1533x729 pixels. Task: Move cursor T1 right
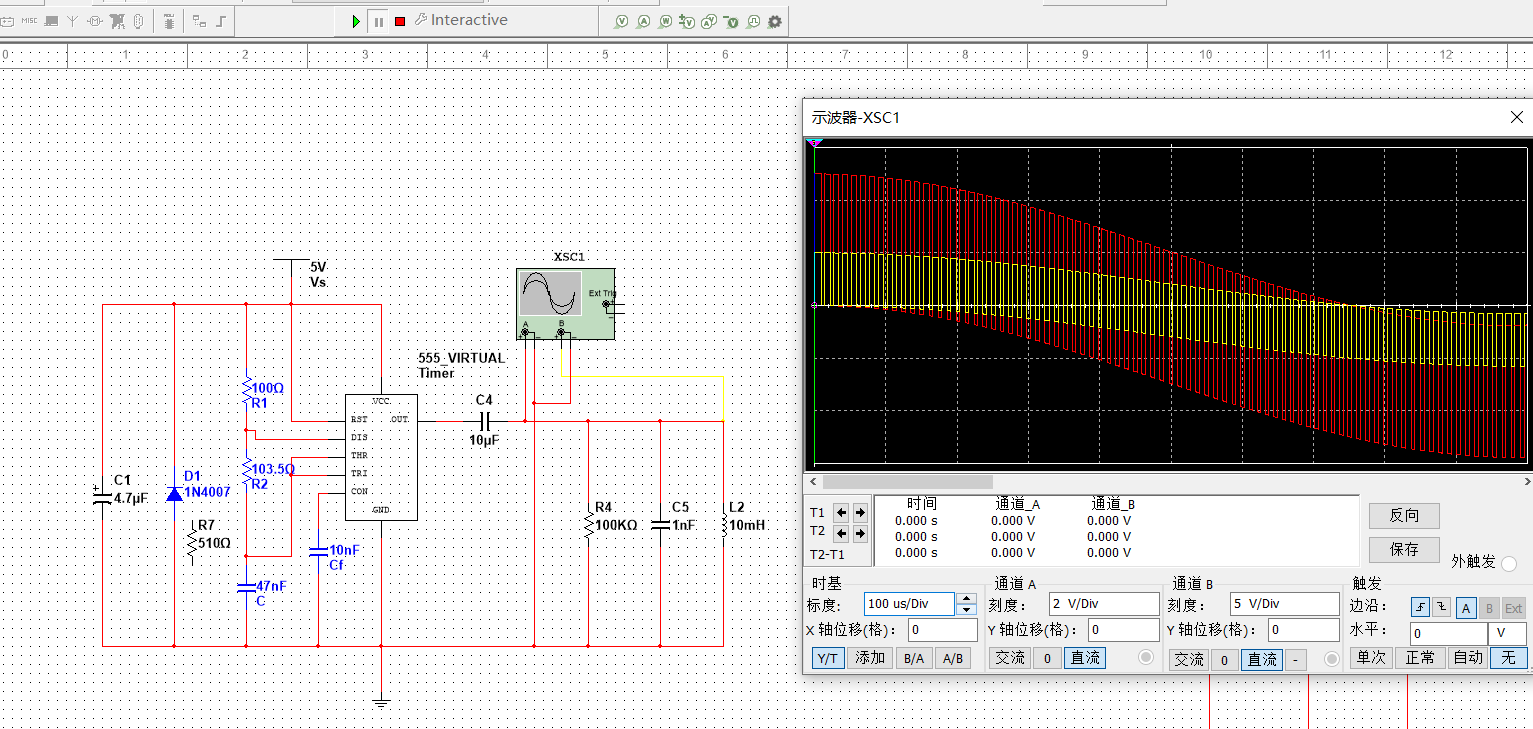[860, 512]
